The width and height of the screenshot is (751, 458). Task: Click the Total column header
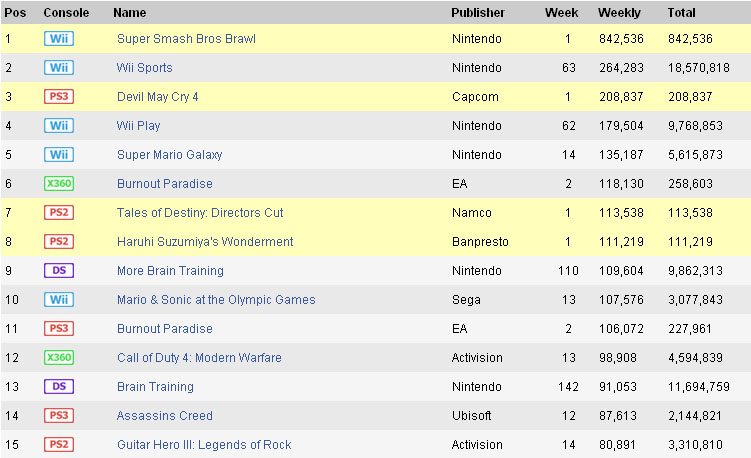pos(681,13)
